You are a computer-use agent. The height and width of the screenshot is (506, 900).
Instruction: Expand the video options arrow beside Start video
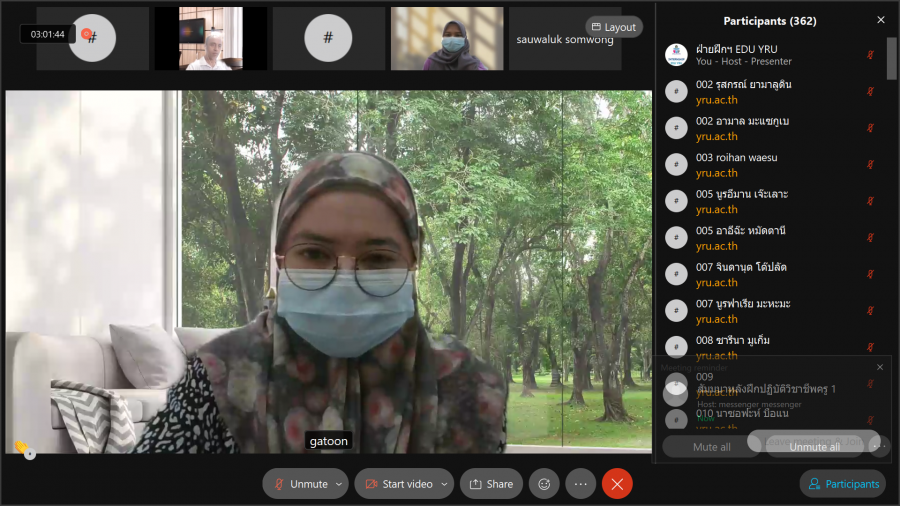(x=444, y=484)
